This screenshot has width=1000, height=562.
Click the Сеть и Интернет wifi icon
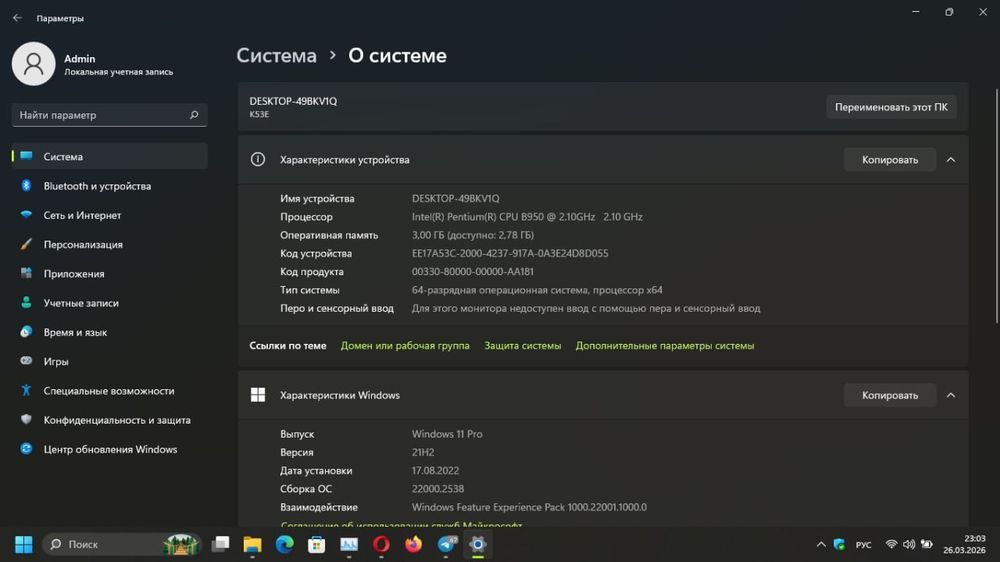(x=26, y=215)
